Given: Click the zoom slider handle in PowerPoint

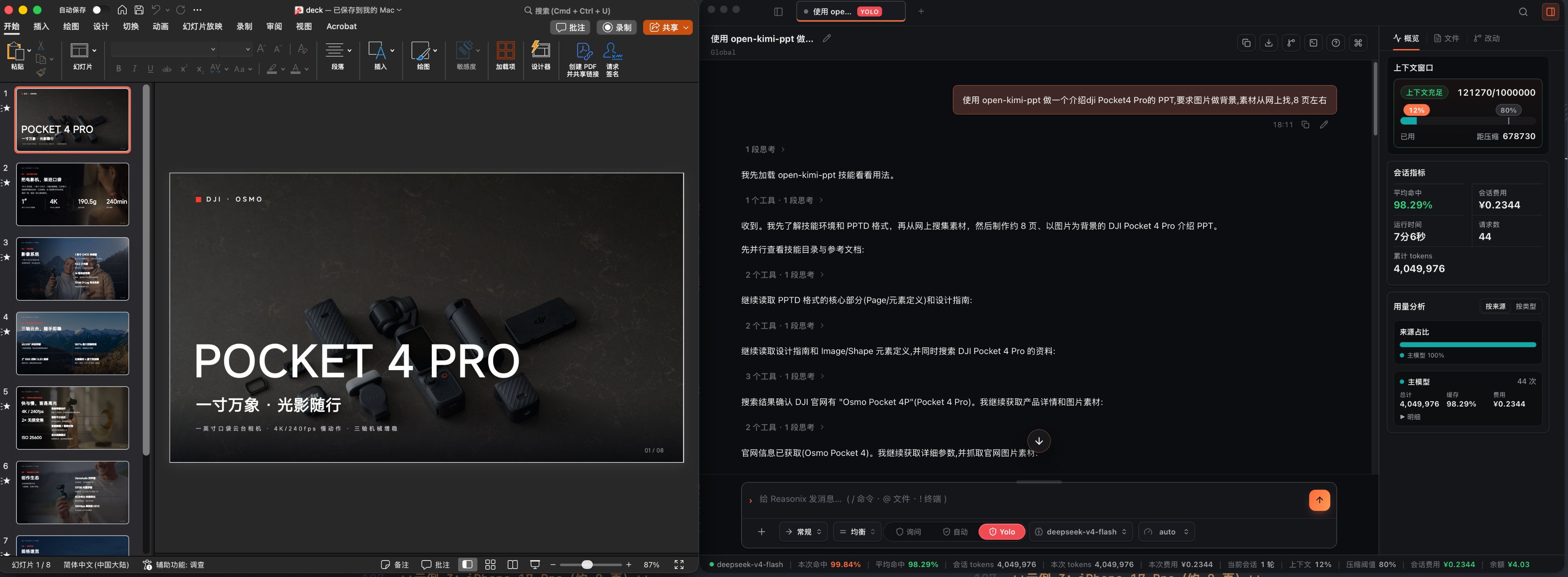Looking at the screenshot, I should 587,565.
